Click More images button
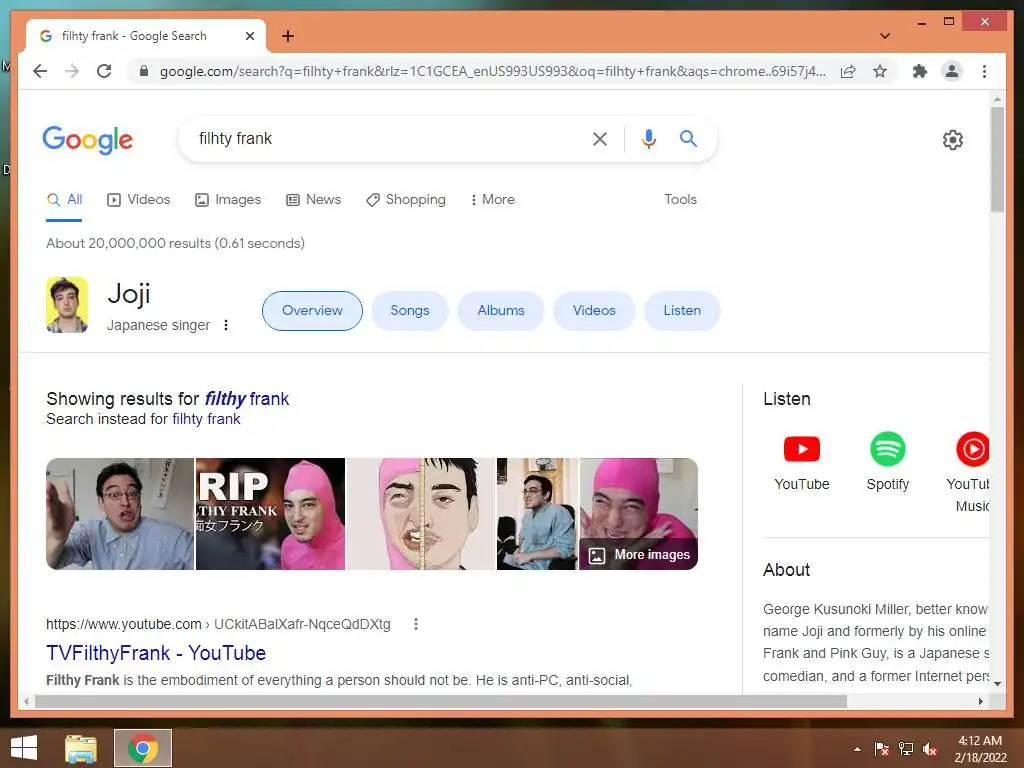Screen dimensions: 1024x768 [x=639, y=554]
